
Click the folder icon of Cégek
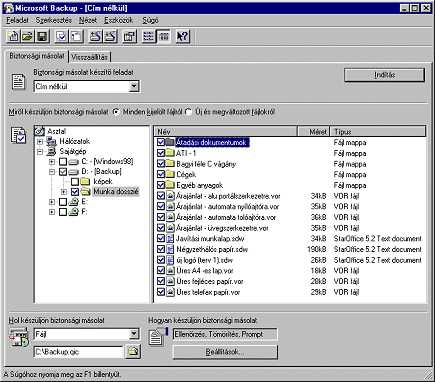click(x=170, y=174)
